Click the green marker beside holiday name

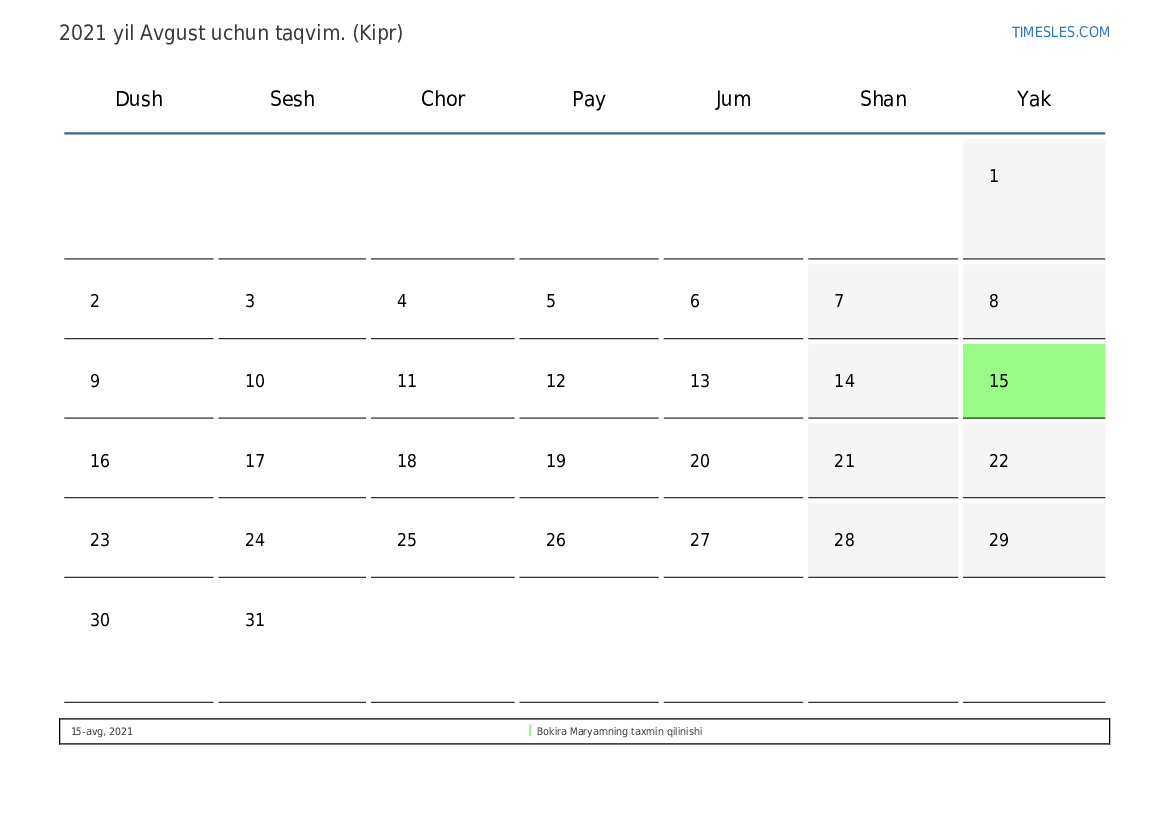(530, 731)
